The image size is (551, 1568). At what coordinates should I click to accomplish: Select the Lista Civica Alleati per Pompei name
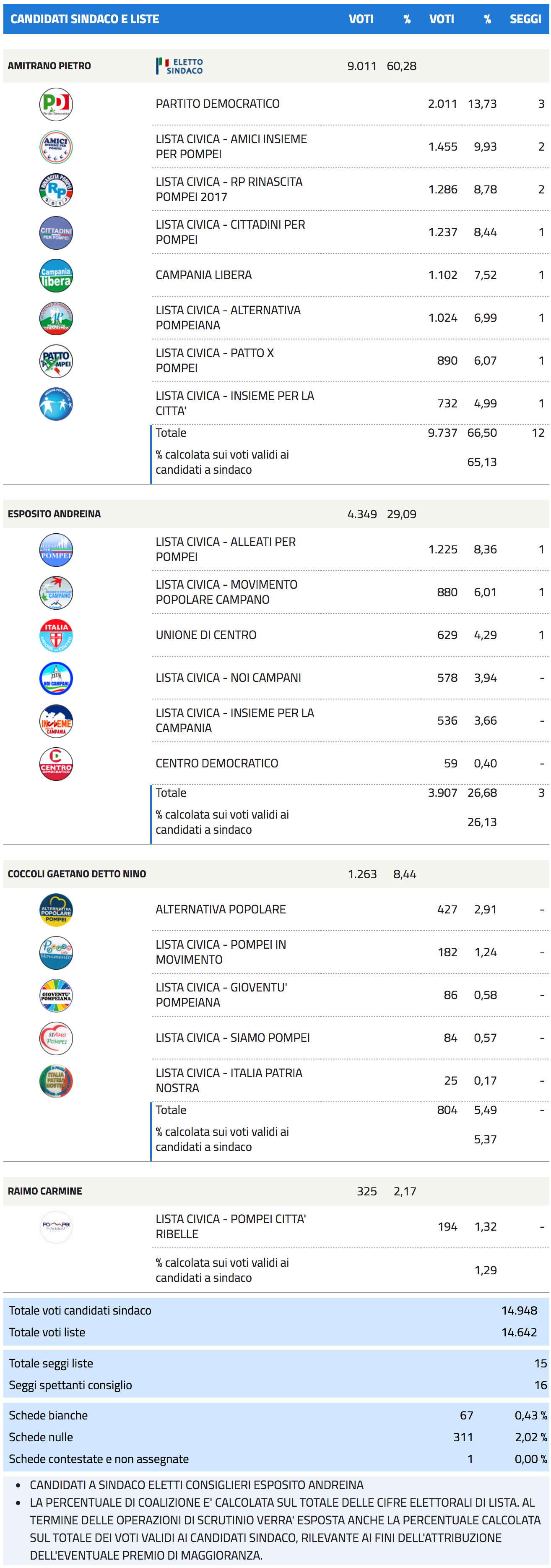point(226,549)
